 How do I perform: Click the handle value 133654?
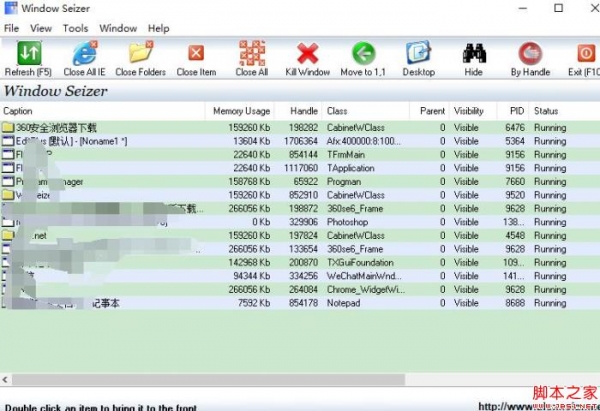pos(303,249)
